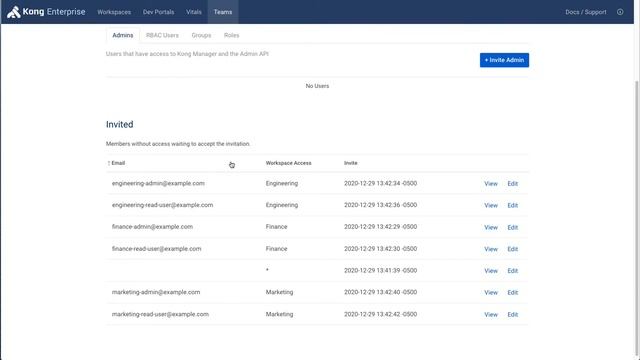The image size is (640, 360).
Task: Click the Workspace Access column header
Action: tap(289, 163)
